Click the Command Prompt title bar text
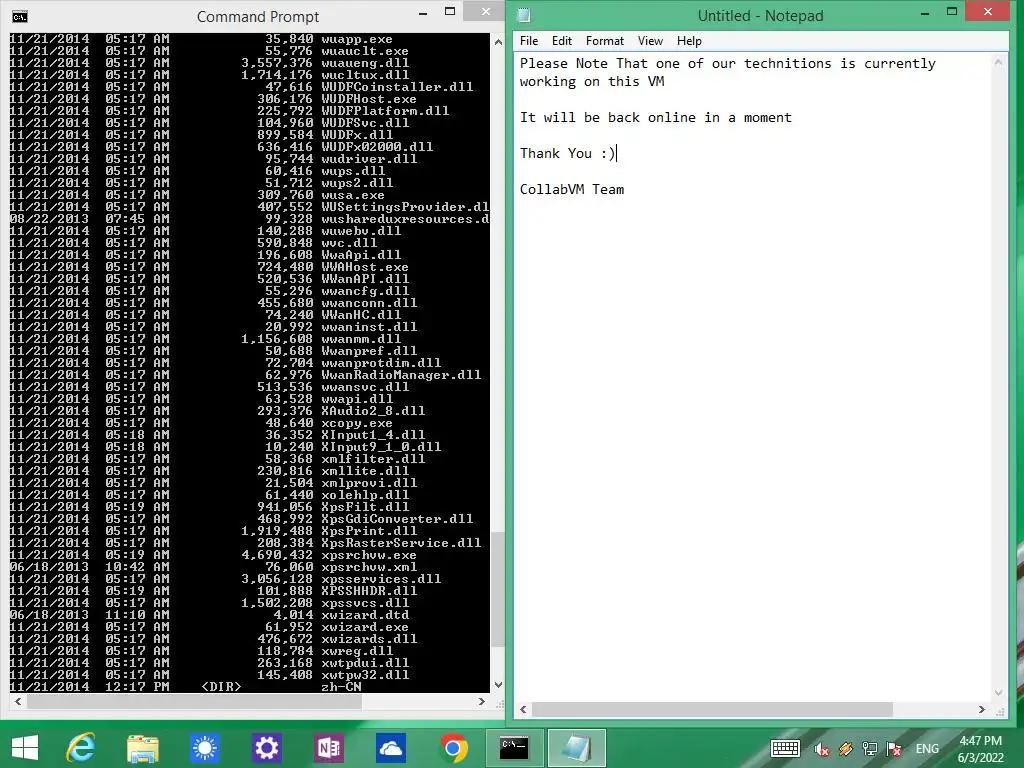This screenshot has height=768, width=1024. [x=258, y=16]
